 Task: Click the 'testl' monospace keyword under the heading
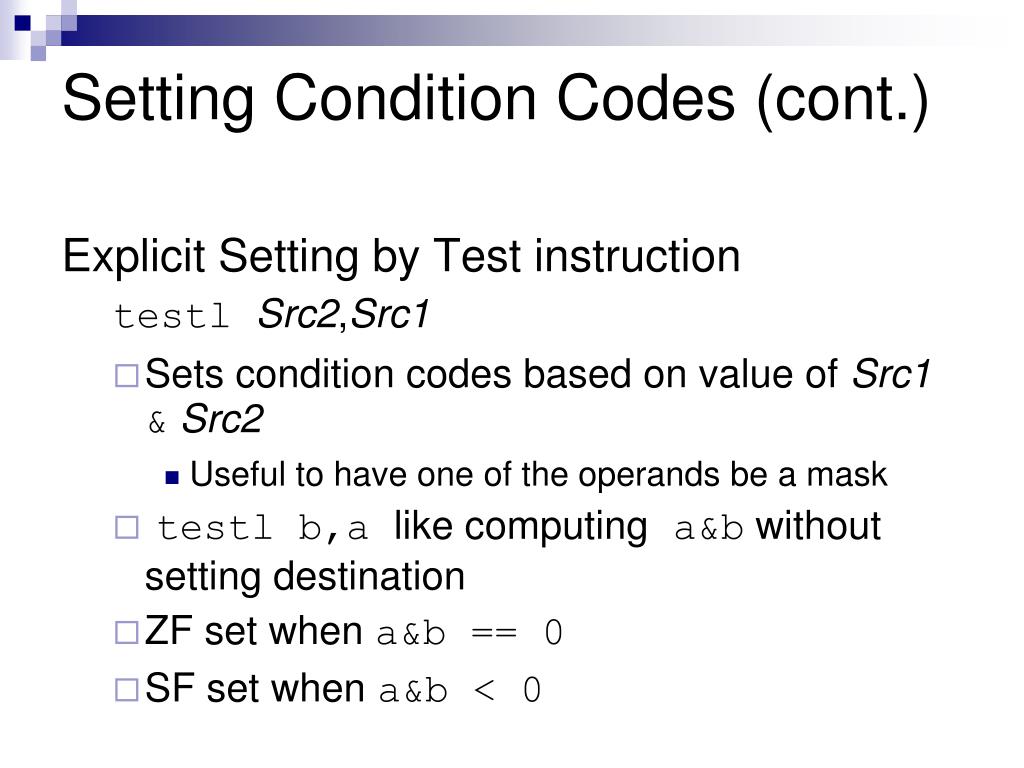click(x=172, y=317)
